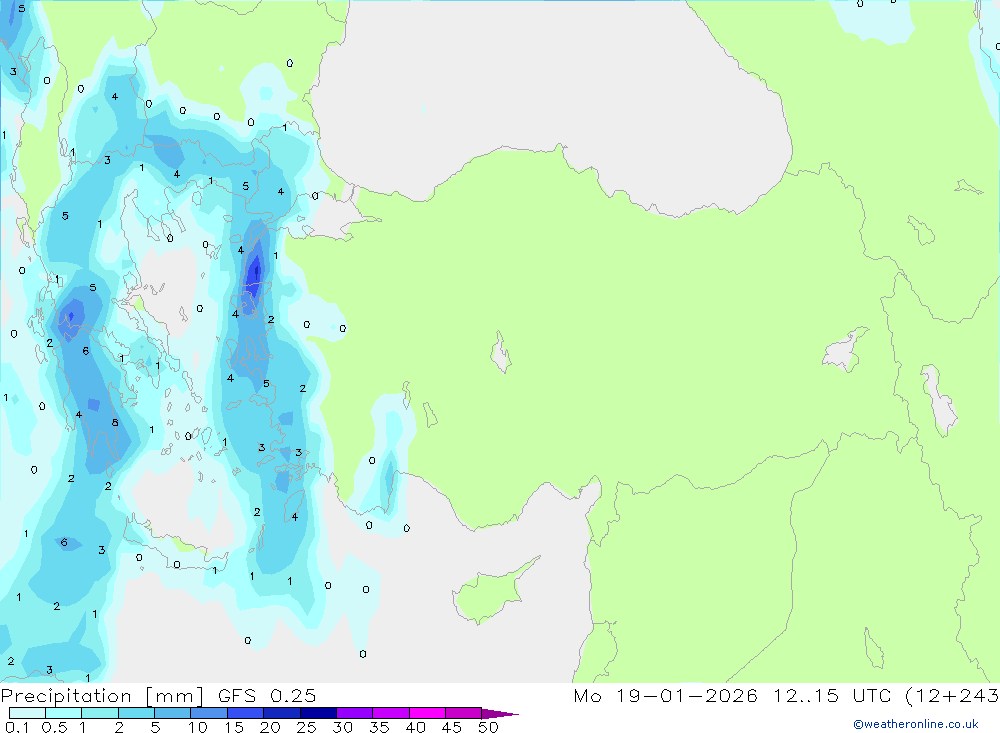
Task: Click the 'Precipitation [mm]' title text
Action: 102,696
